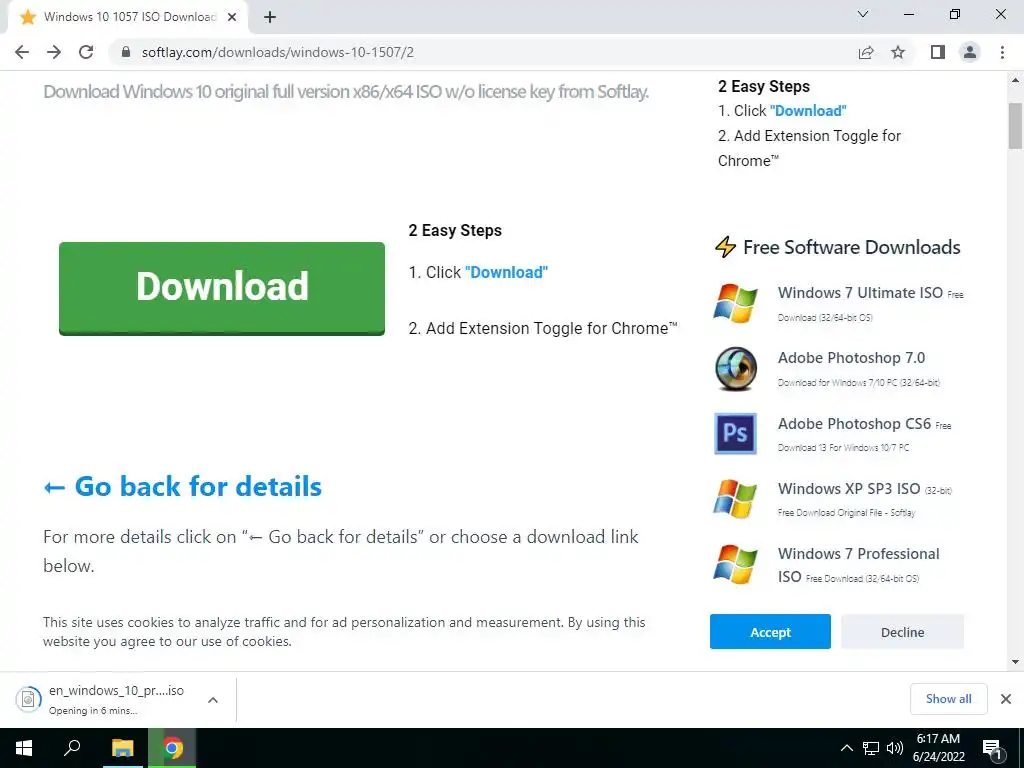Click the volume speaker tray icon
Image resolution: width=1024 pixels, height=768 pixels.
coord(895,748)
